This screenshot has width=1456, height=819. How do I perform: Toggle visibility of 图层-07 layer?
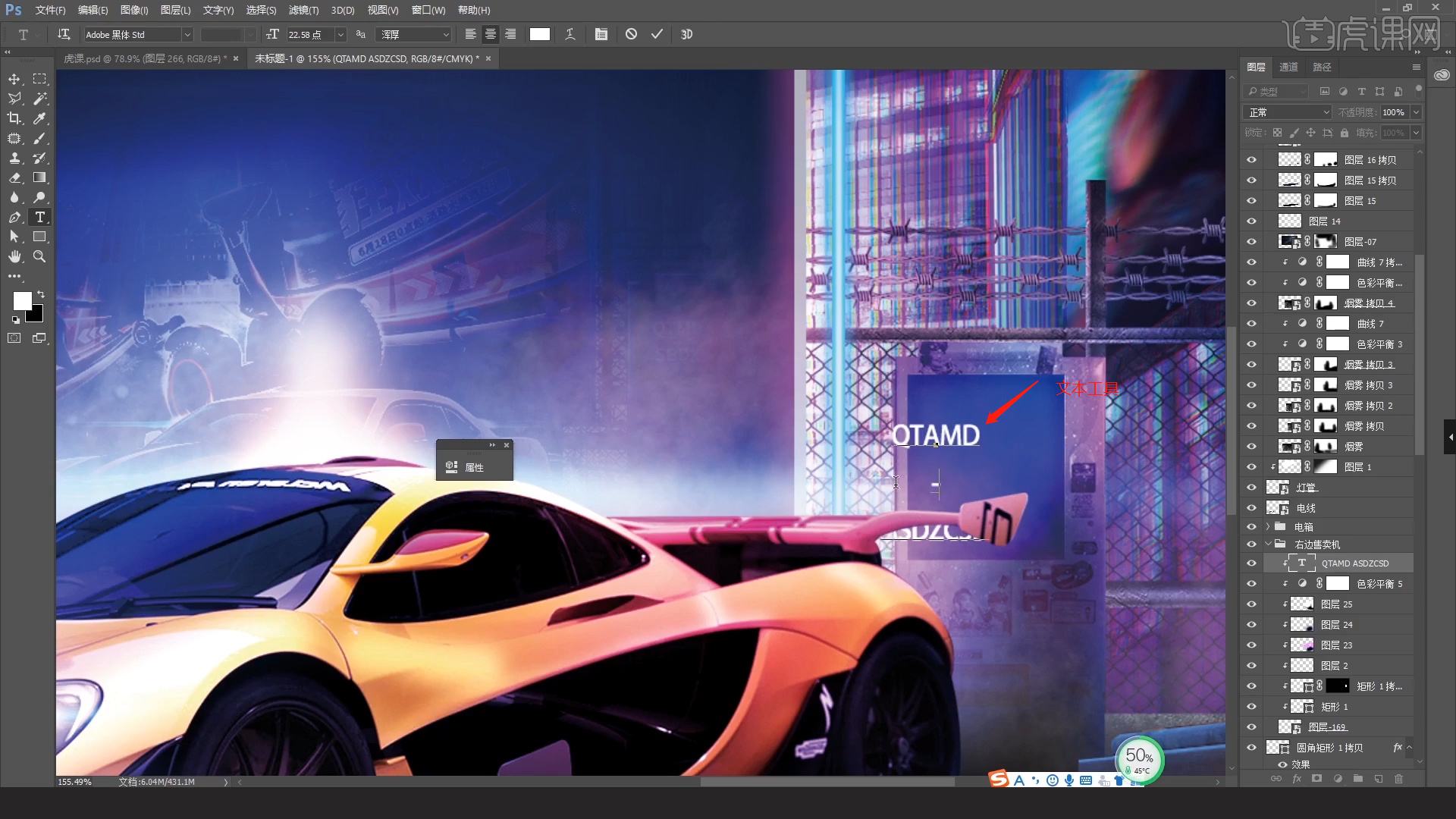coord(1251,242)
